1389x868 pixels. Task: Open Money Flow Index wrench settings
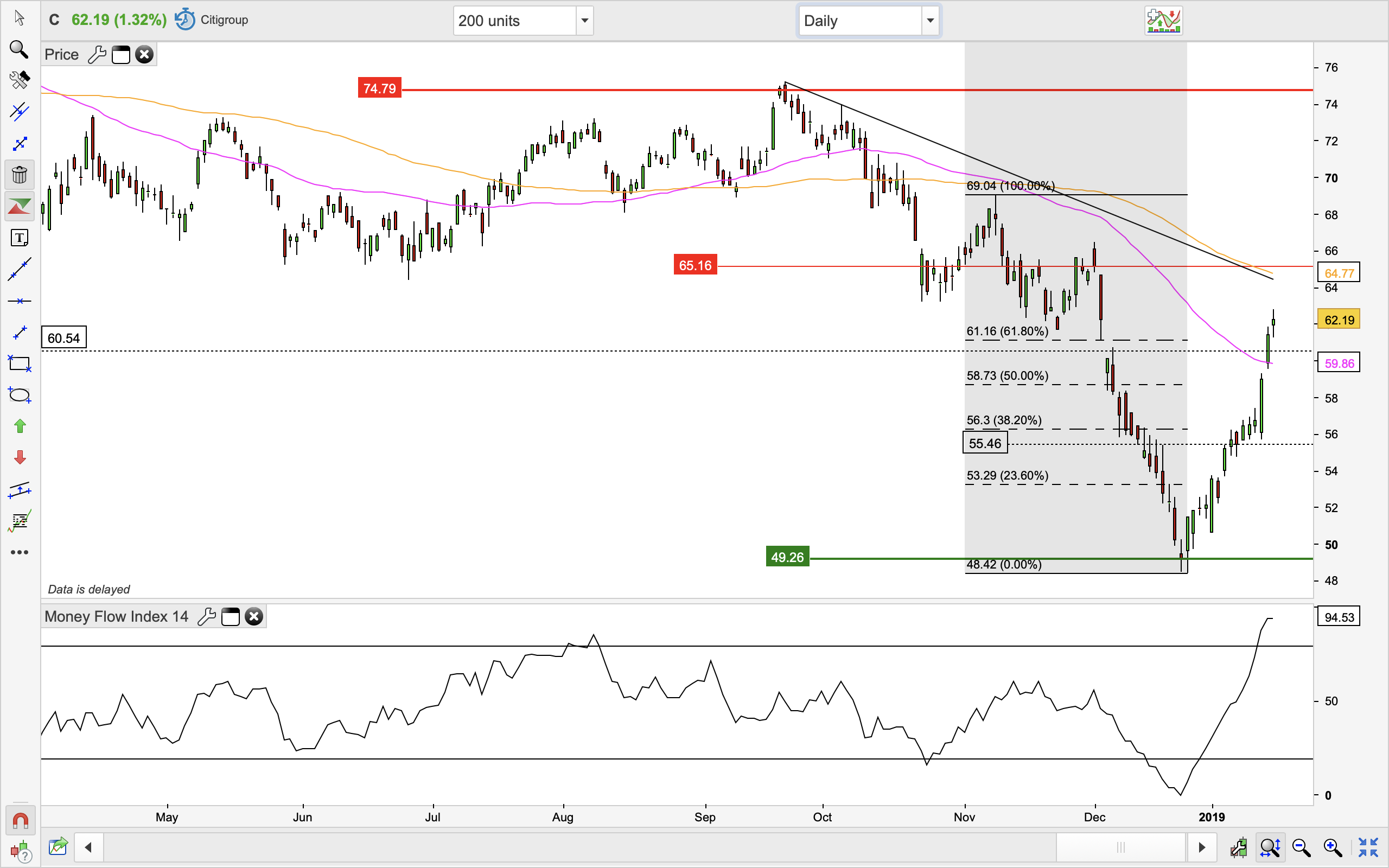[x=207, y=617]
